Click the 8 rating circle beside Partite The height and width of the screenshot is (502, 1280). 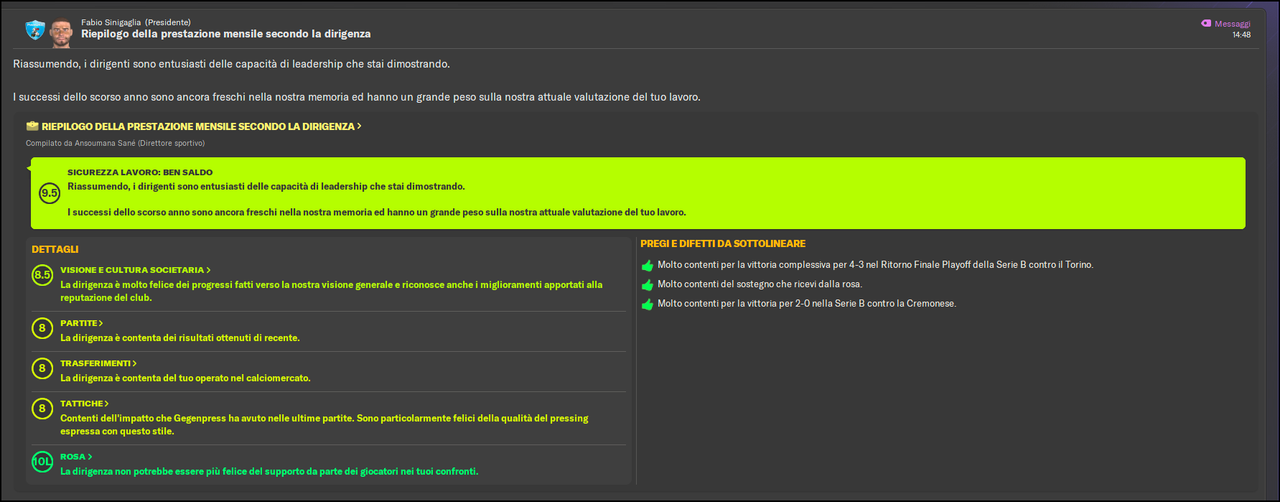tap(42, 328)
